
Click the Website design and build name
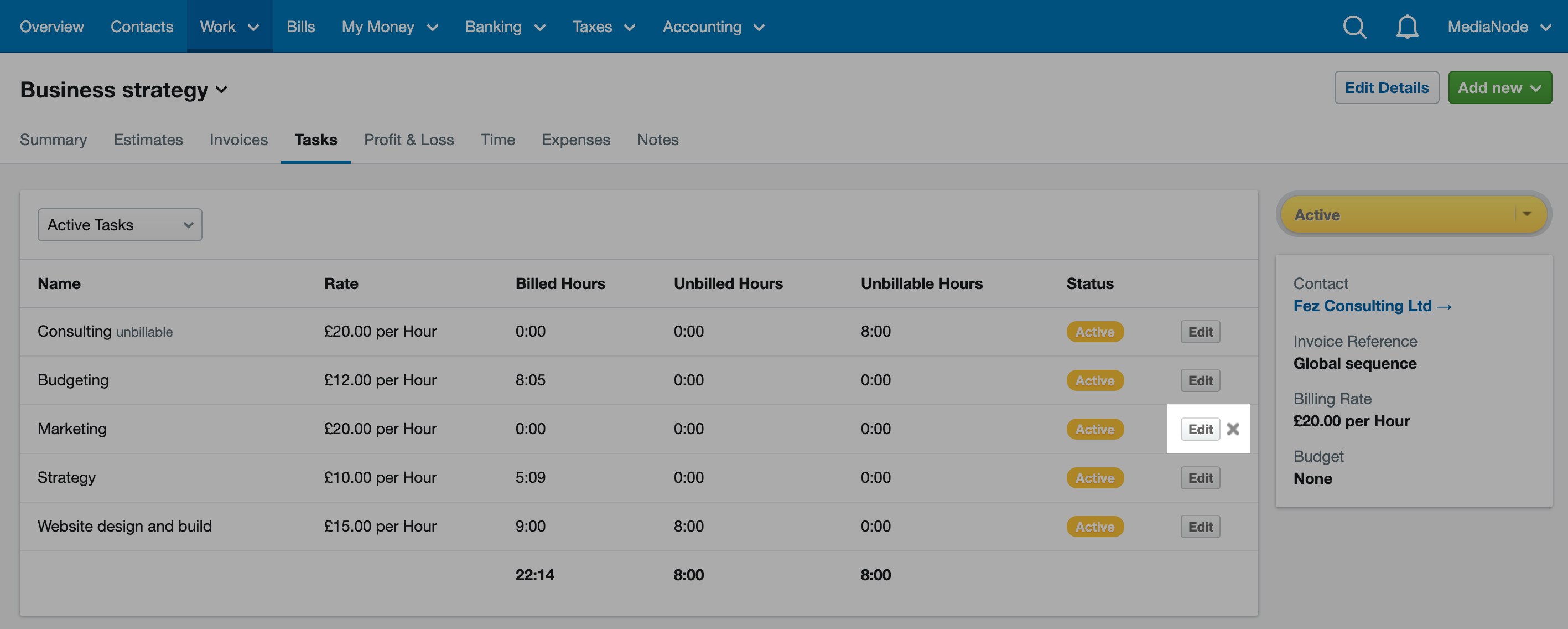pyautogui.click(x=124, y=526)
